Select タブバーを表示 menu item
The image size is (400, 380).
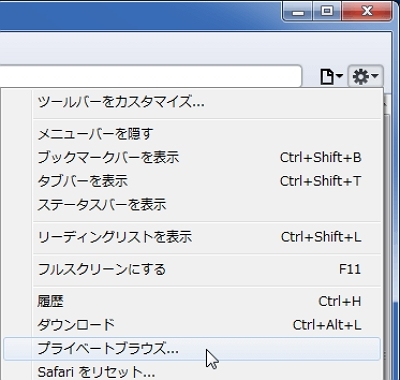click(192, 181)
